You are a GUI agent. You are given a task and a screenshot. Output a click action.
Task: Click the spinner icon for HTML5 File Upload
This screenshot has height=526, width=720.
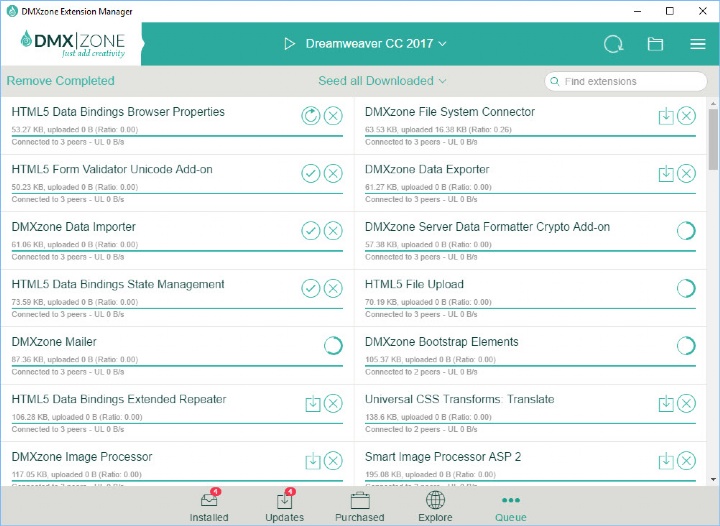tap(686, 288)
